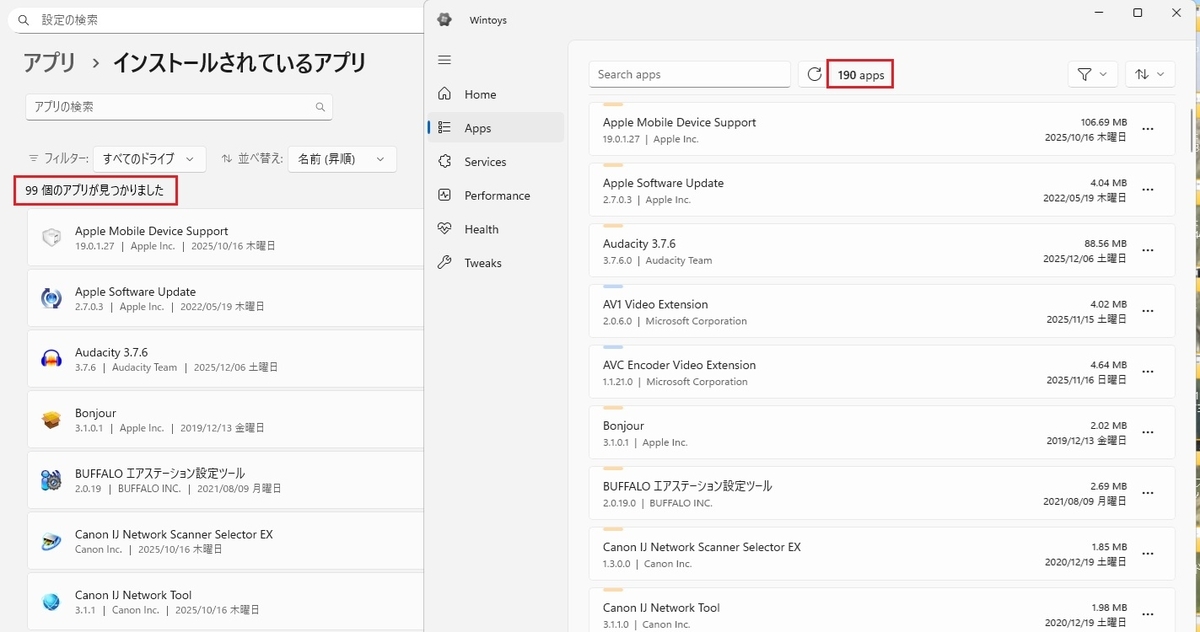Focus the Search apps field in Wintoys

690,74
